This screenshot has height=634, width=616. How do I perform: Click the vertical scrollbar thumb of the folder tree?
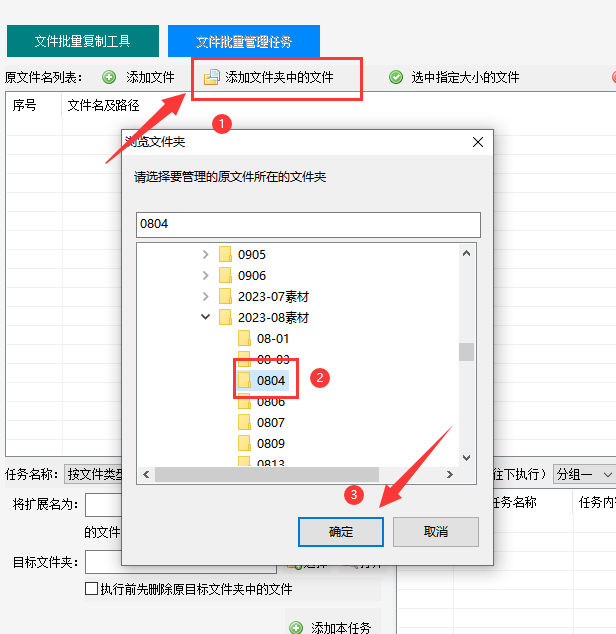(466, 352)
